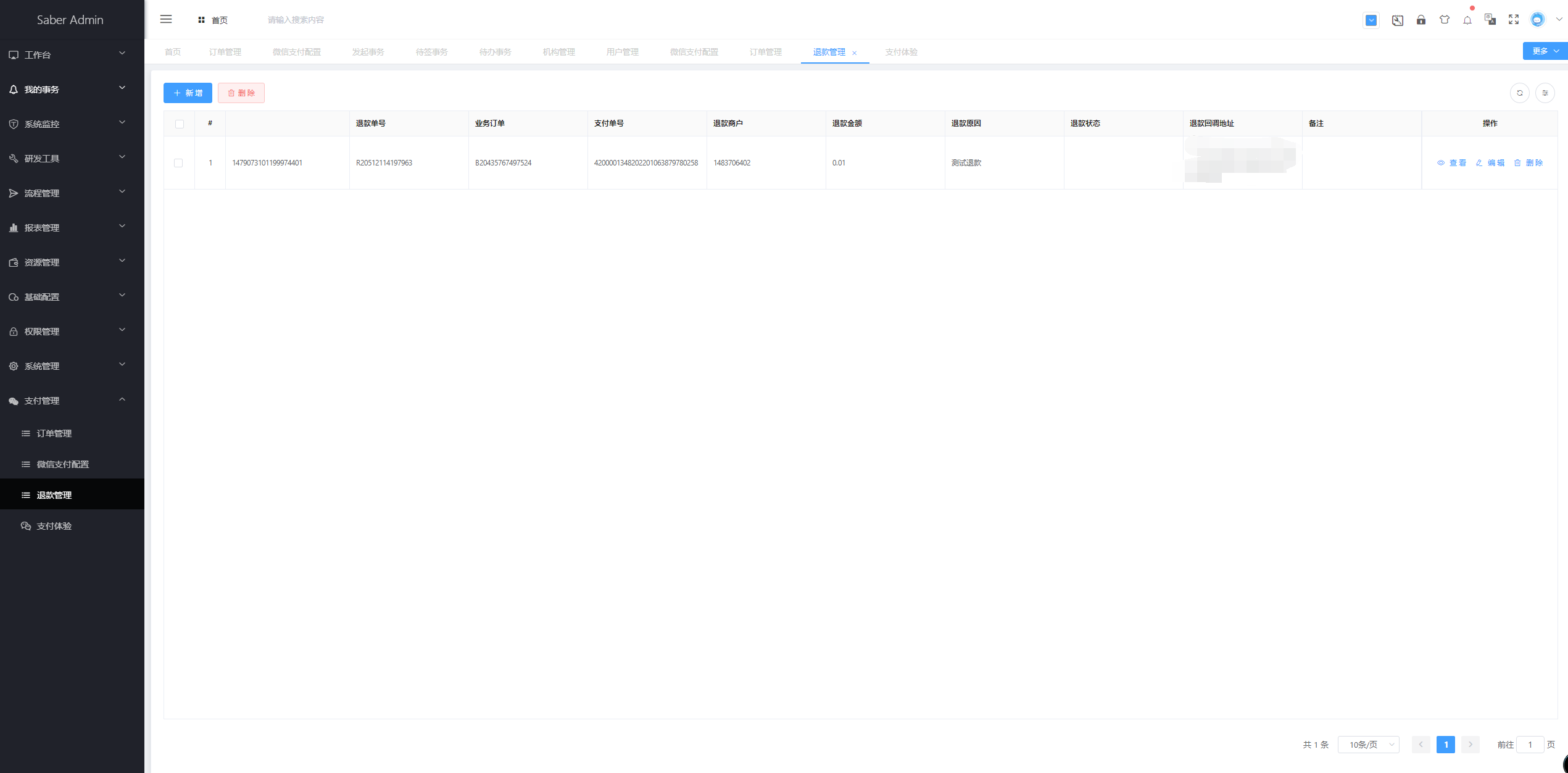Tick the select-all header checkbox

[180, 124]
